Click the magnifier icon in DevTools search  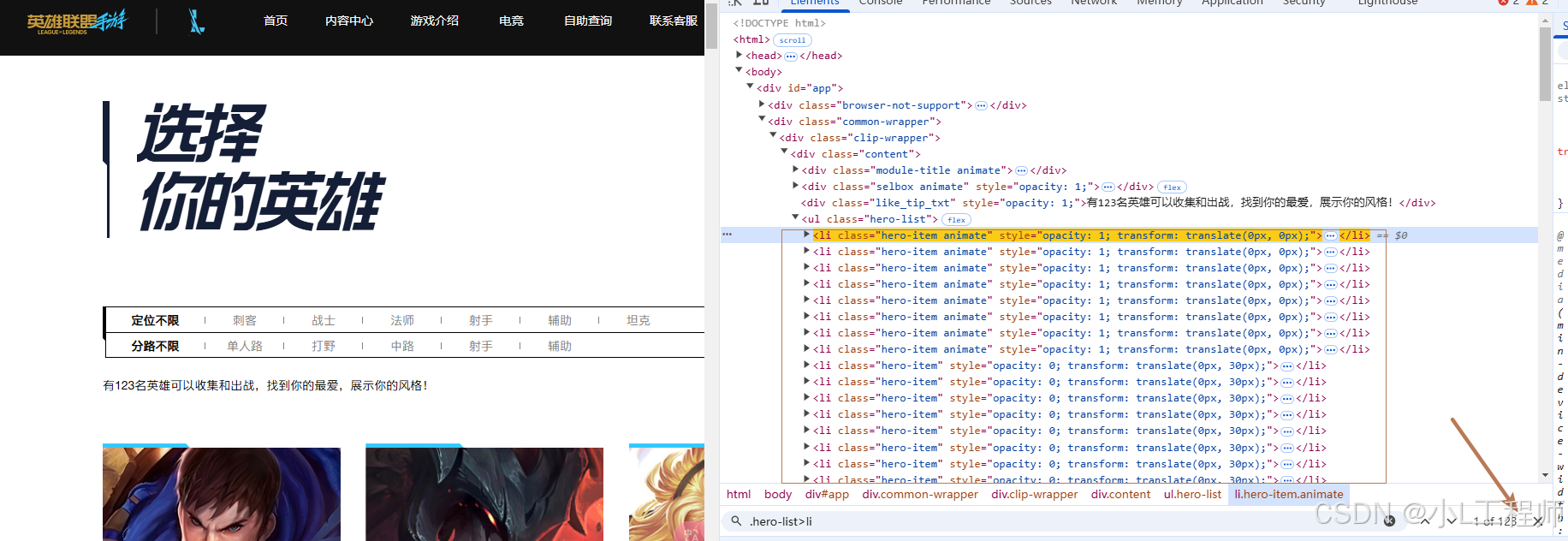click(x=736, y=520)
